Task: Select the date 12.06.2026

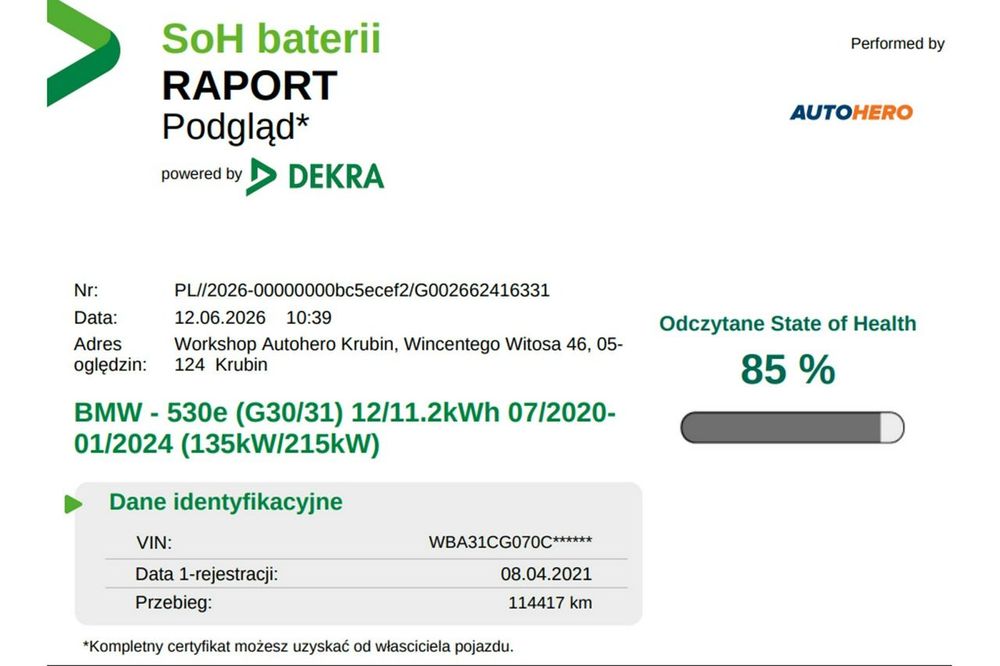Action: (220, 318)
